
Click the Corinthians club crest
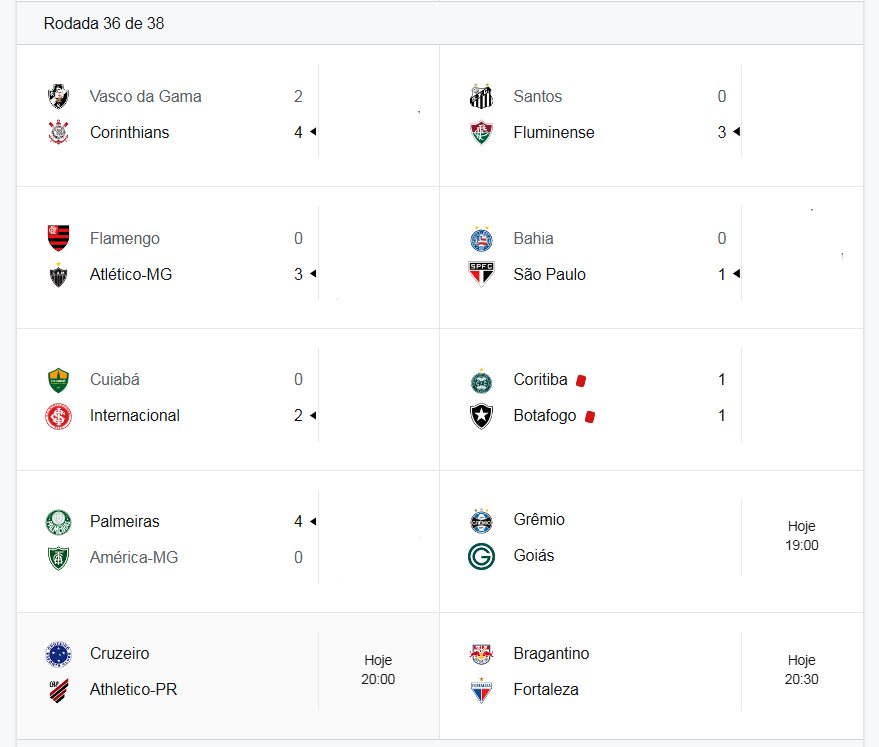pos(58,132)
